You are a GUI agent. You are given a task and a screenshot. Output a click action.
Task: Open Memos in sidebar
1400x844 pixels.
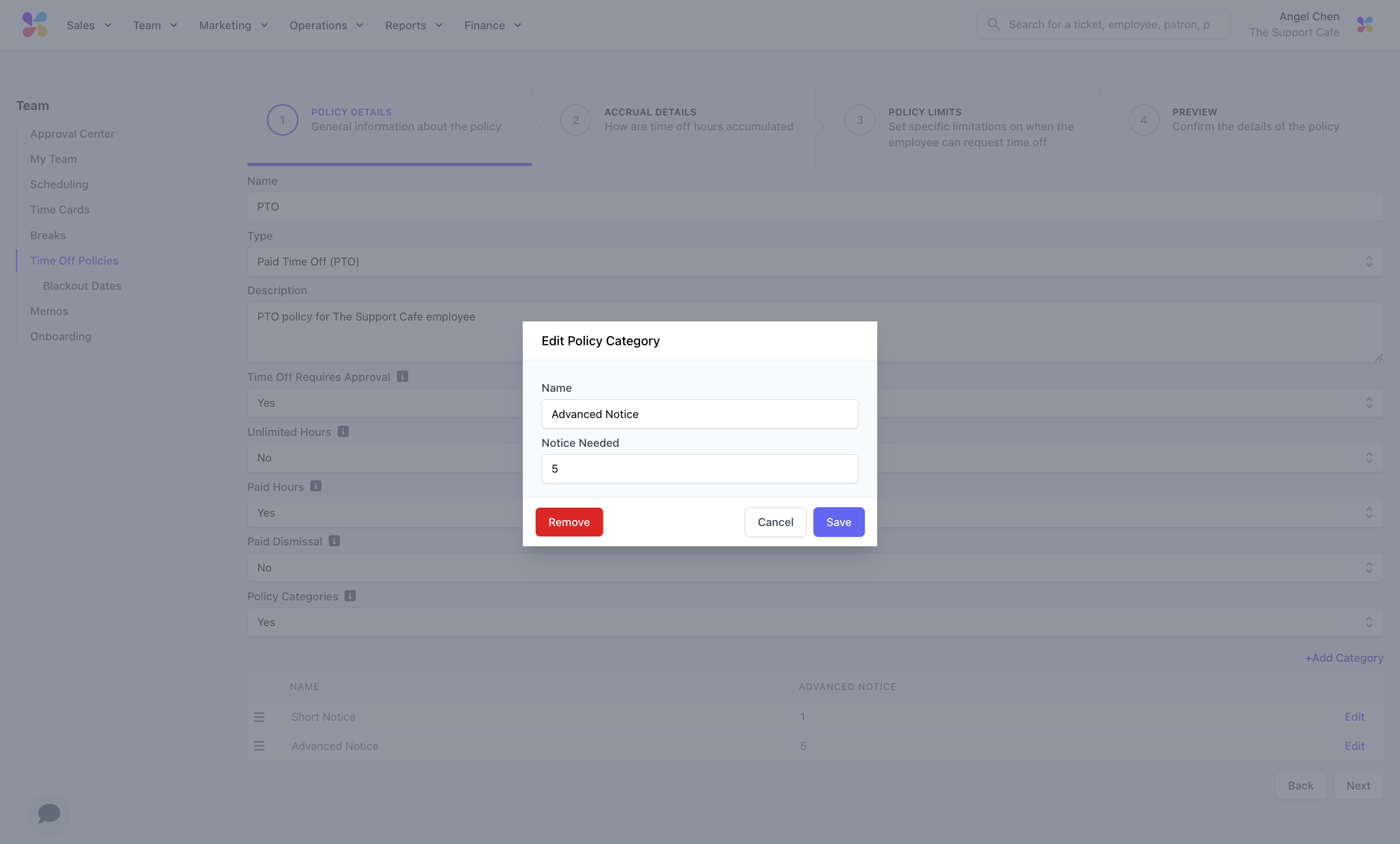click(49, 311)
